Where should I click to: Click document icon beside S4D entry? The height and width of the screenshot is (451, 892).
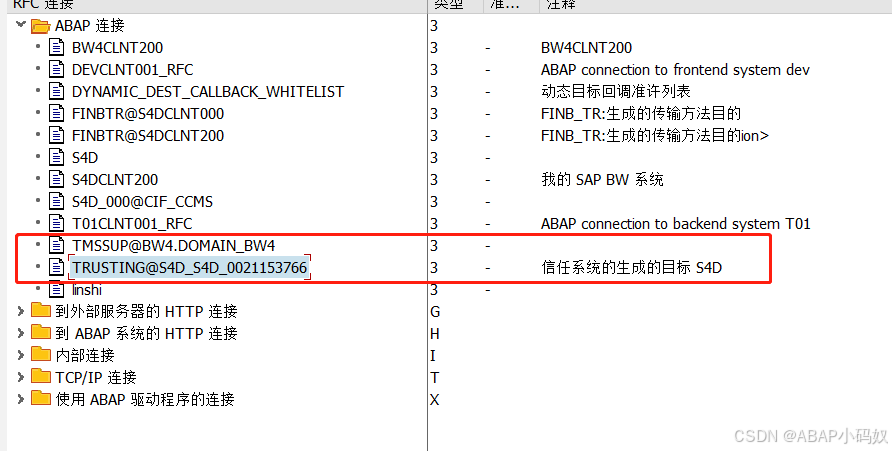pos(56,157)
